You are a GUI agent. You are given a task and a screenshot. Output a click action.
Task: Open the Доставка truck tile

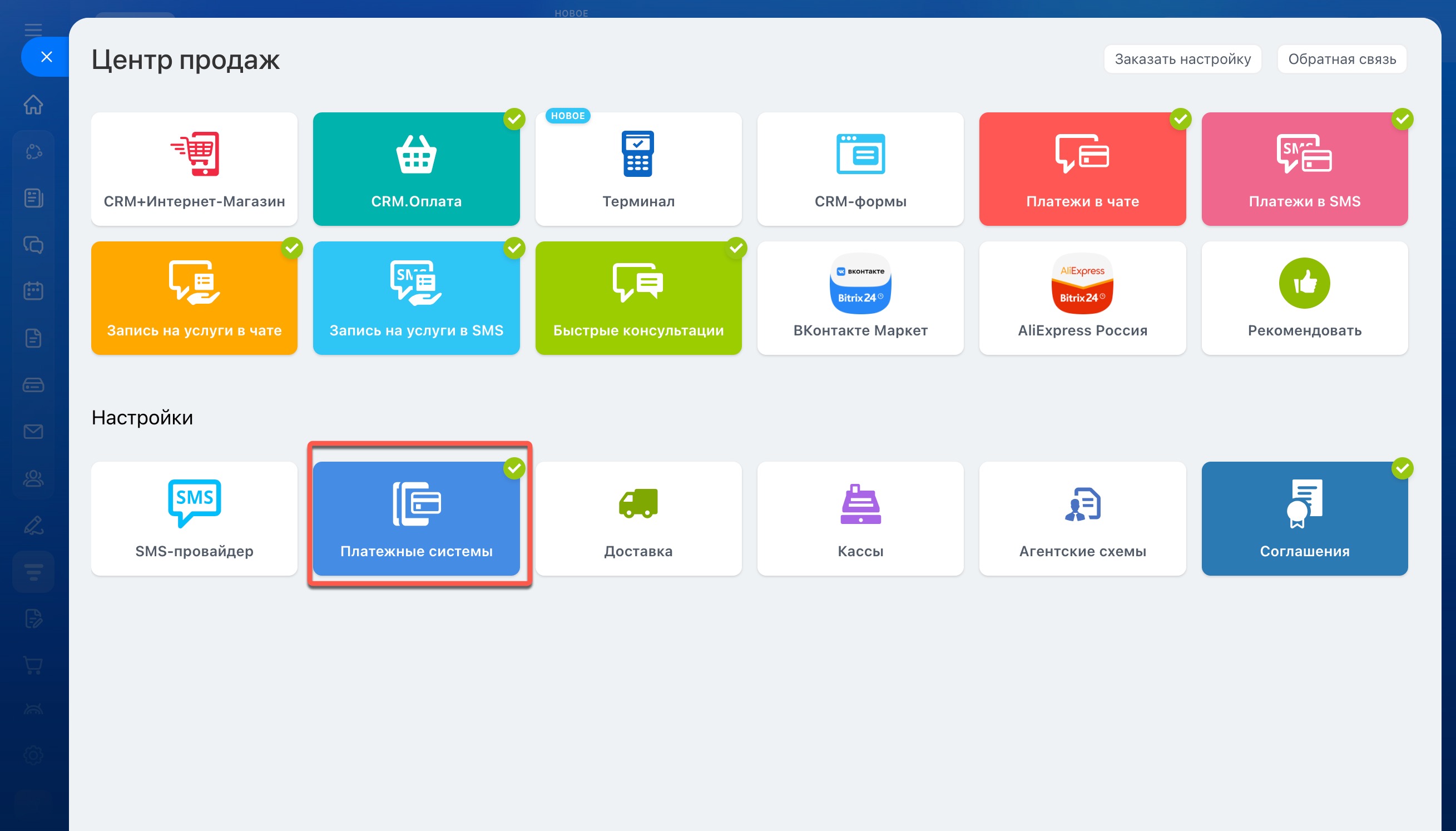[638, 518]
